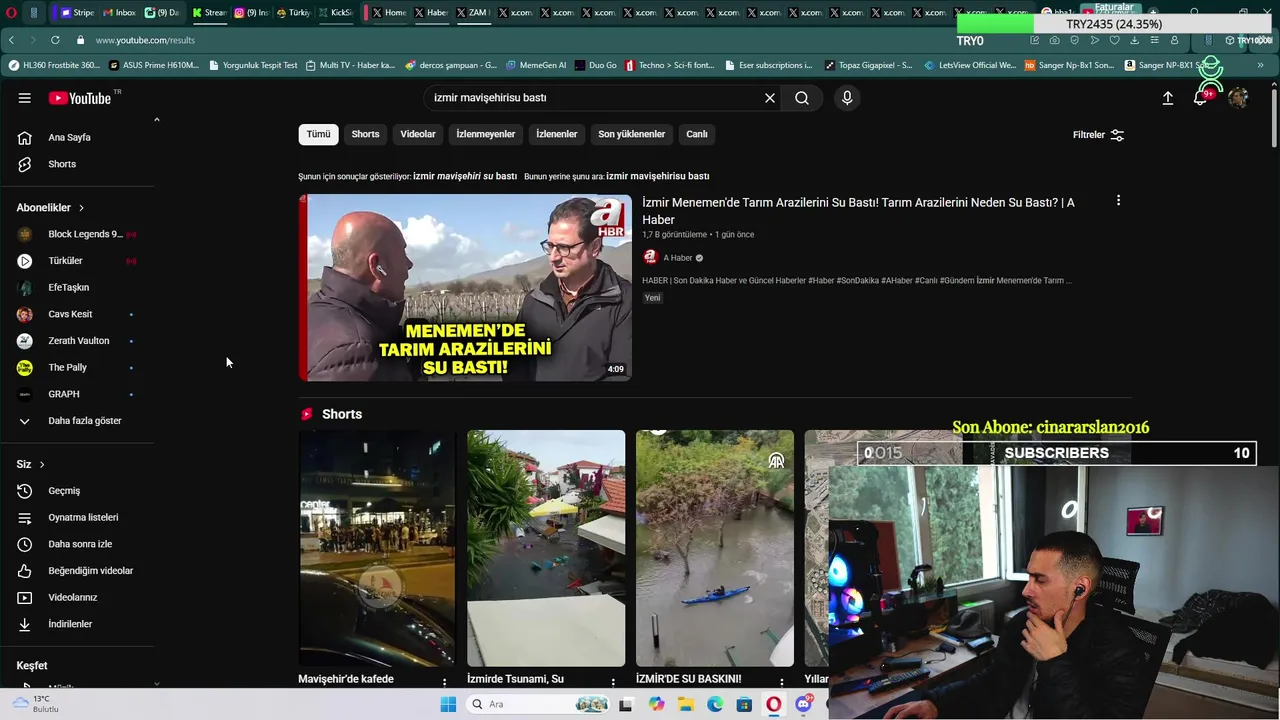Select the İzlenmeyenler filter chip
1280x720 pixels.
click(486, 134)
